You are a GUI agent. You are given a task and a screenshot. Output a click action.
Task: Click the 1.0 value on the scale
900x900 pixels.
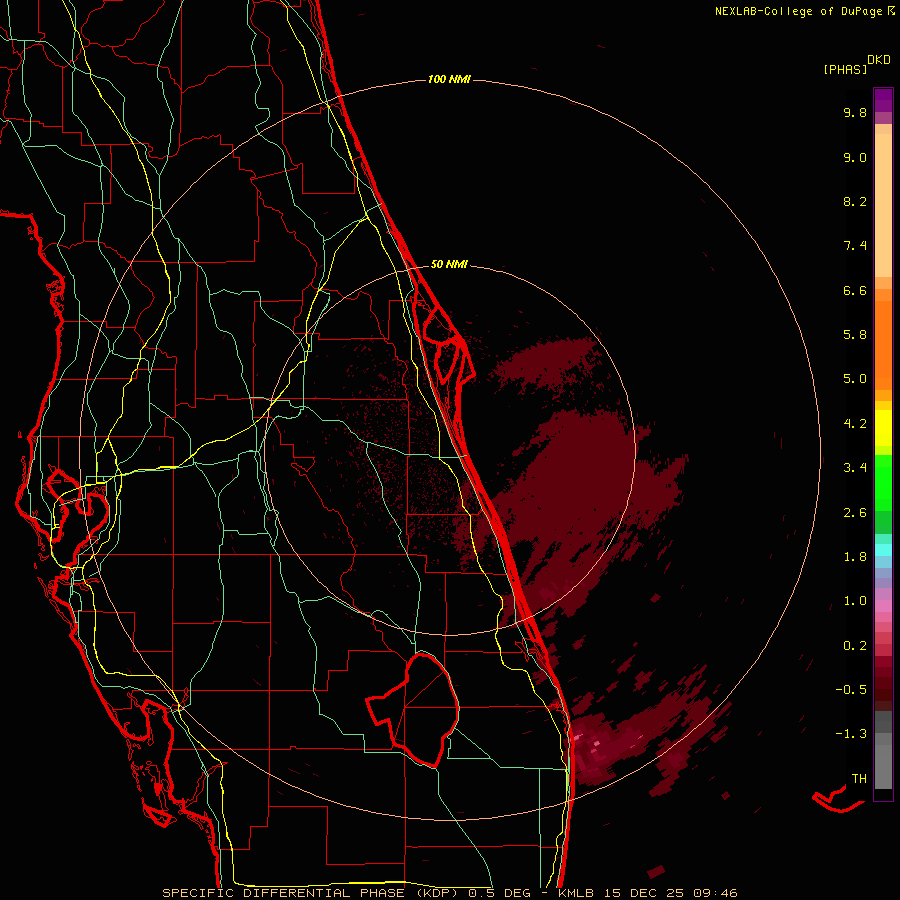855,601
